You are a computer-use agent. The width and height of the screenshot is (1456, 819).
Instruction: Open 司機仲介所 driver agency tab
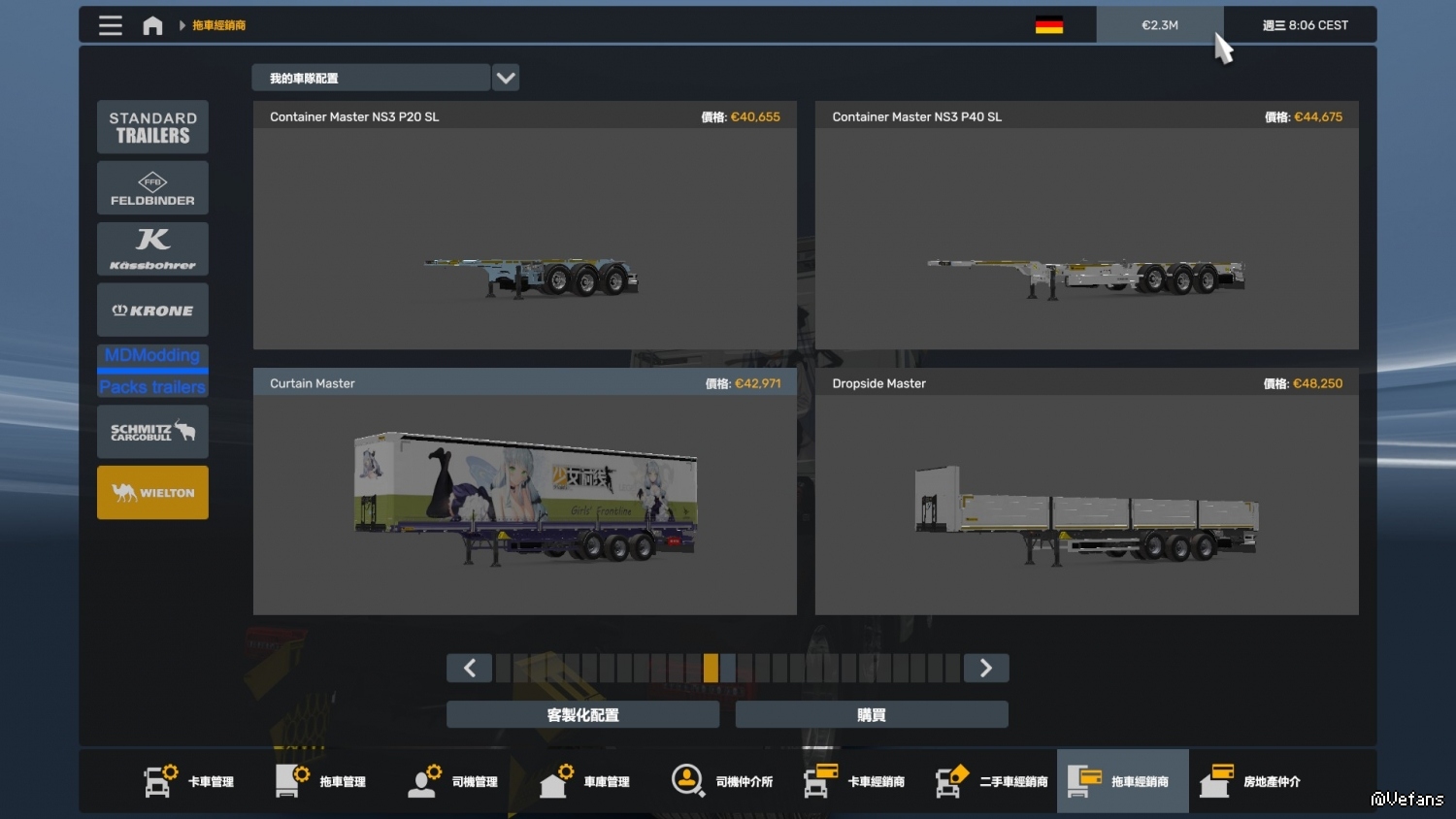point(721,781)
